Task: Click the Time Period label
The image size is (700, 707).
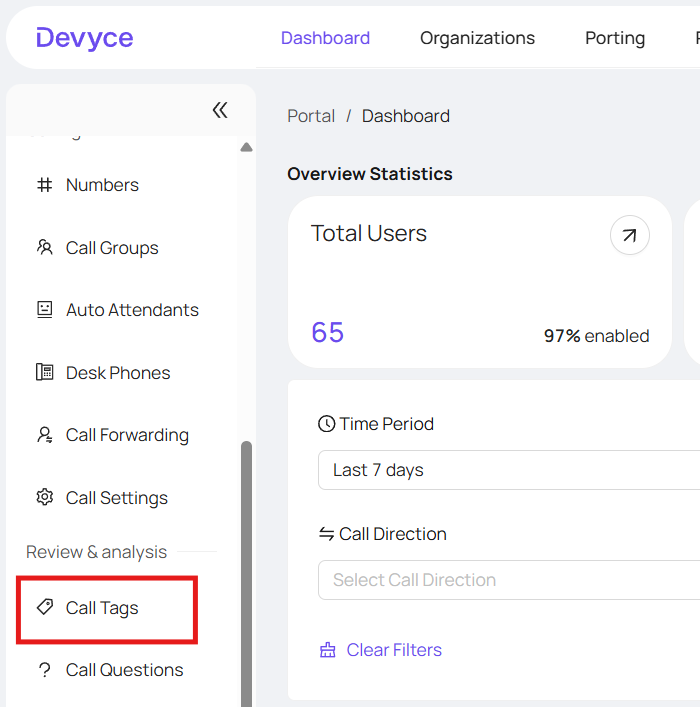Action: (x=387, y=424)
